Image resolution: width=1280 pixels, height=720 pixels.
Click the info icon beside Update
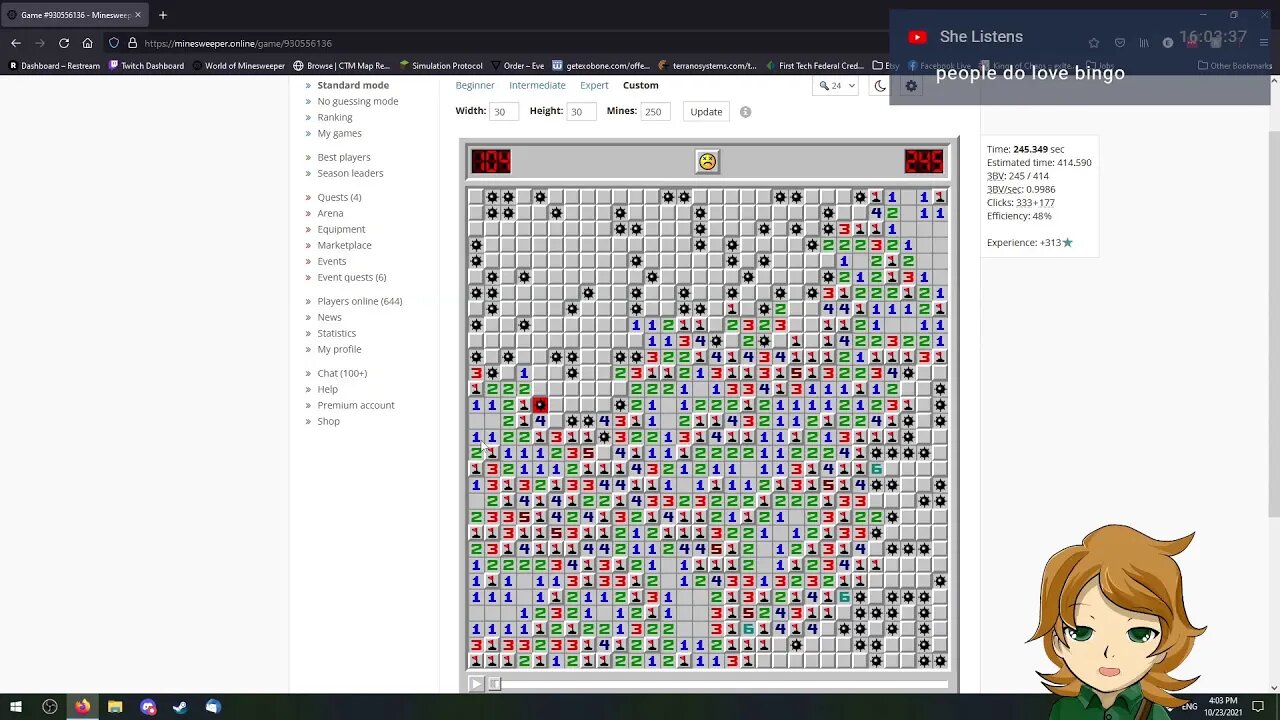coord(745,112)
